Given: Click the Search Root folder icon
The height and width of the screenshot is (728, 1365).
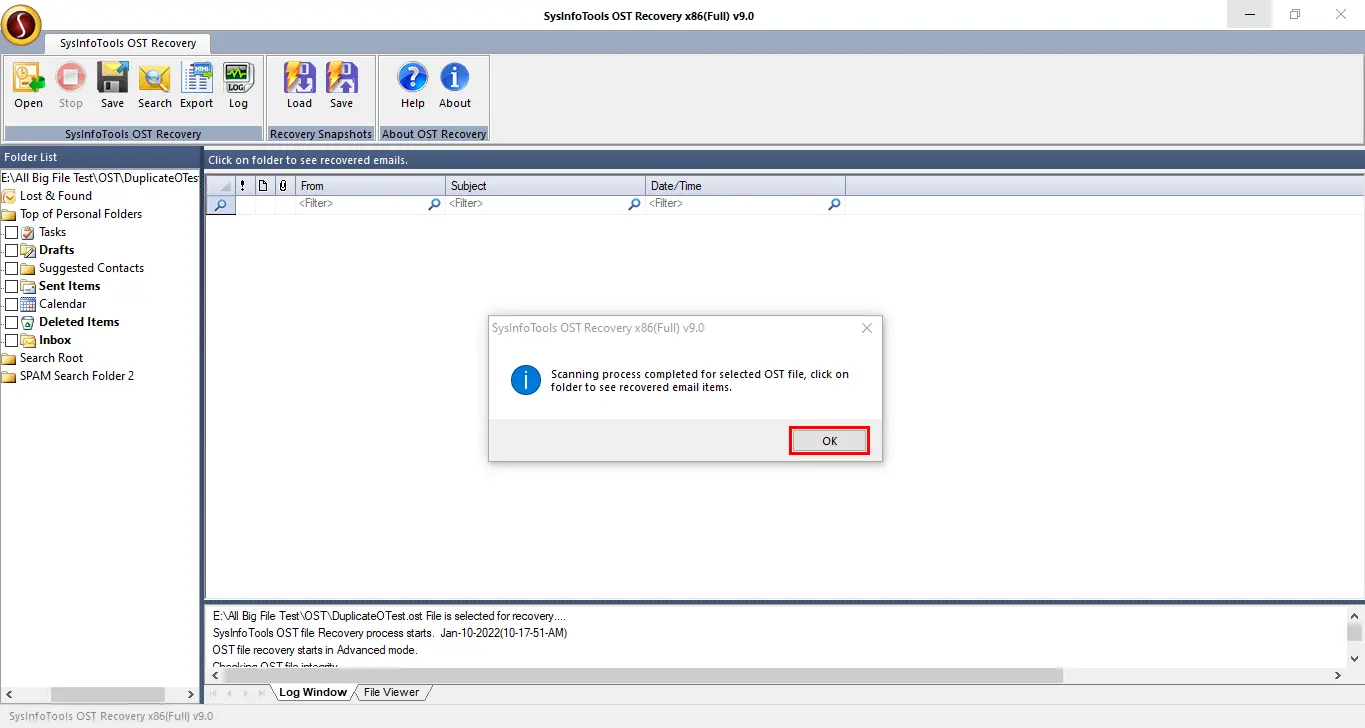Looking at the screenshot, I should point(9,358).
